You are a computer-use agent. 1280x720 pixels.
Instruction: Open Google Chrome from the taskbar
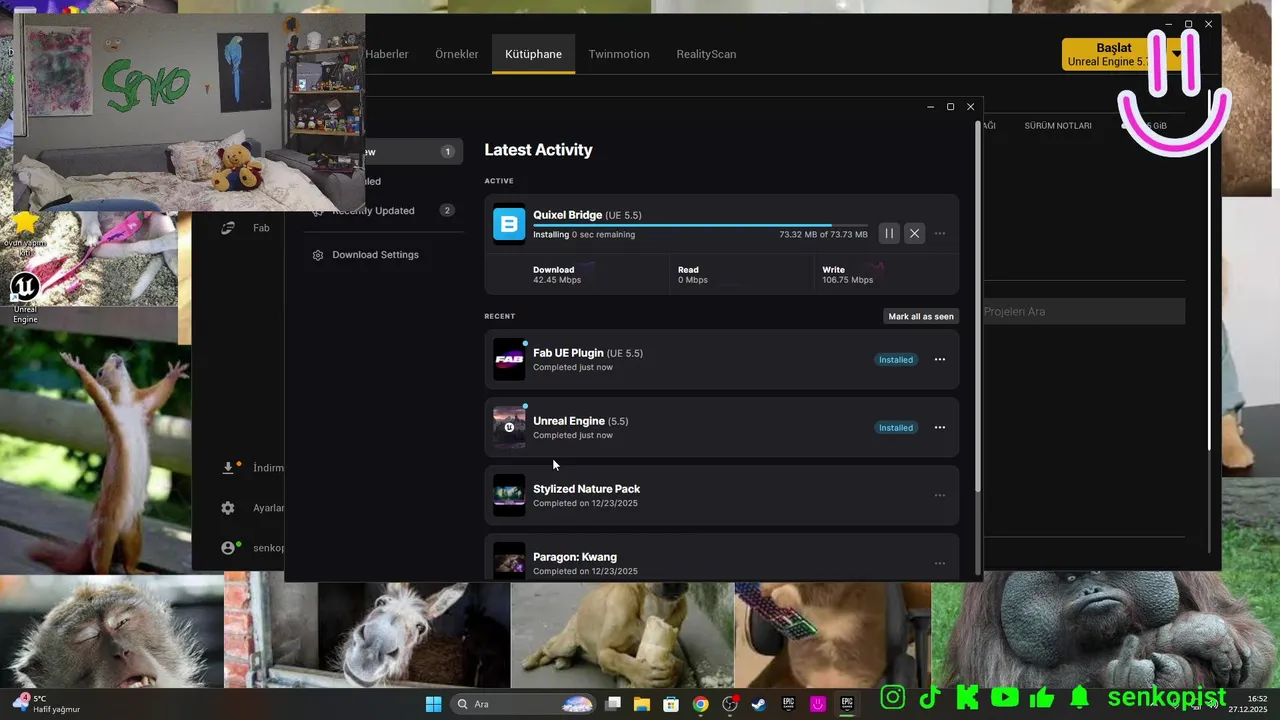(x=701, y=704)
